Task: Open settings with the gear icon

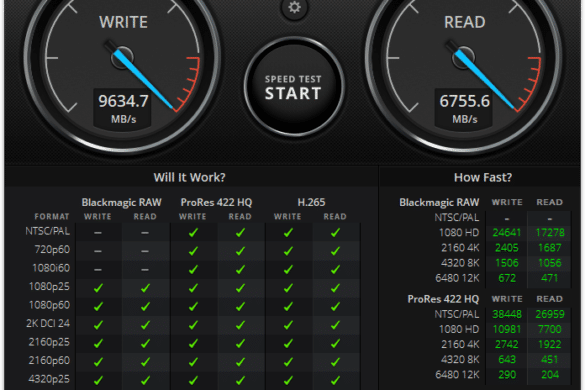Action: tap(294, 7)
